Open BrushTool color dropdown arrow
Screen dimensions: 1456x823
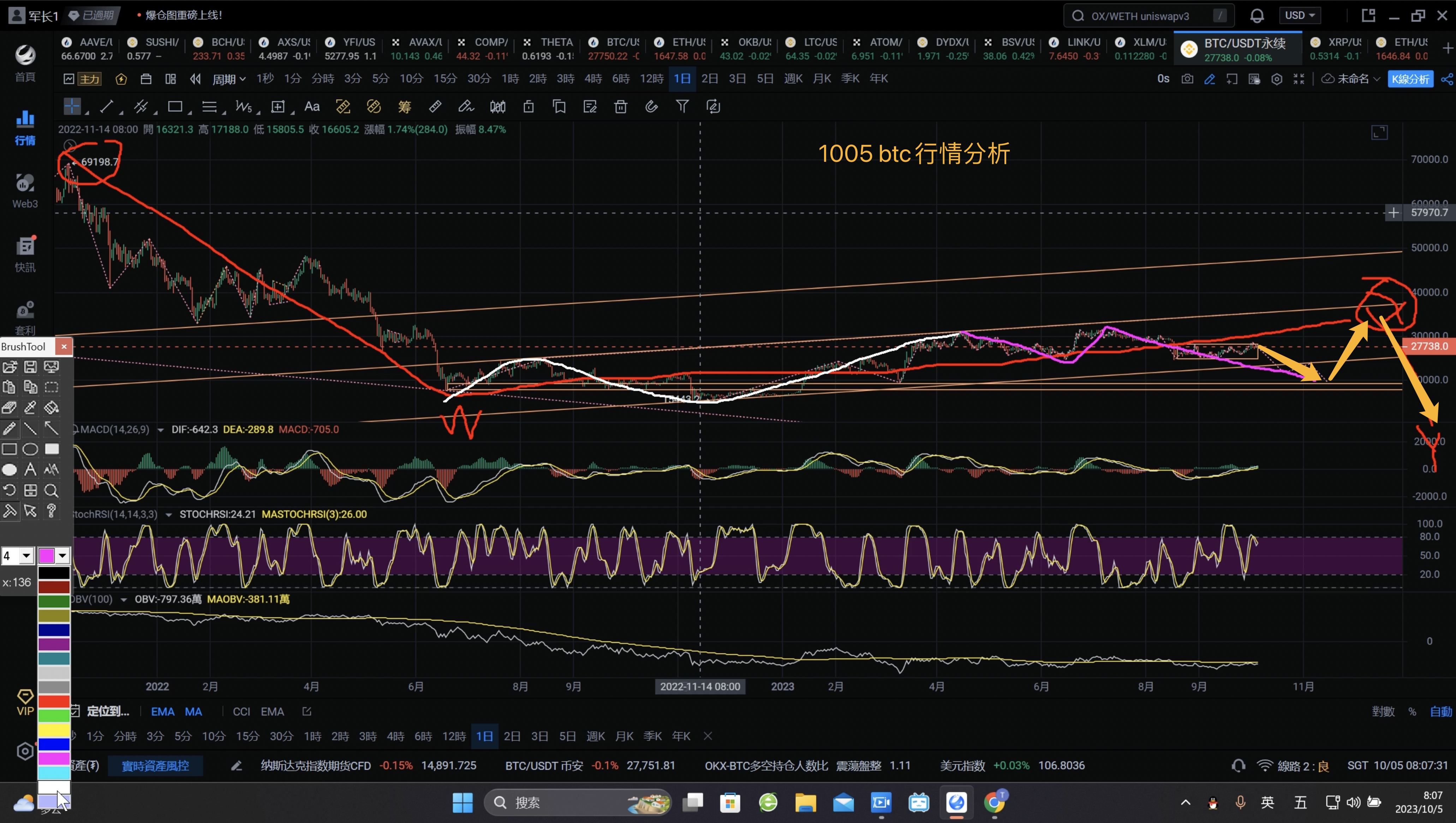pos(62,556)
